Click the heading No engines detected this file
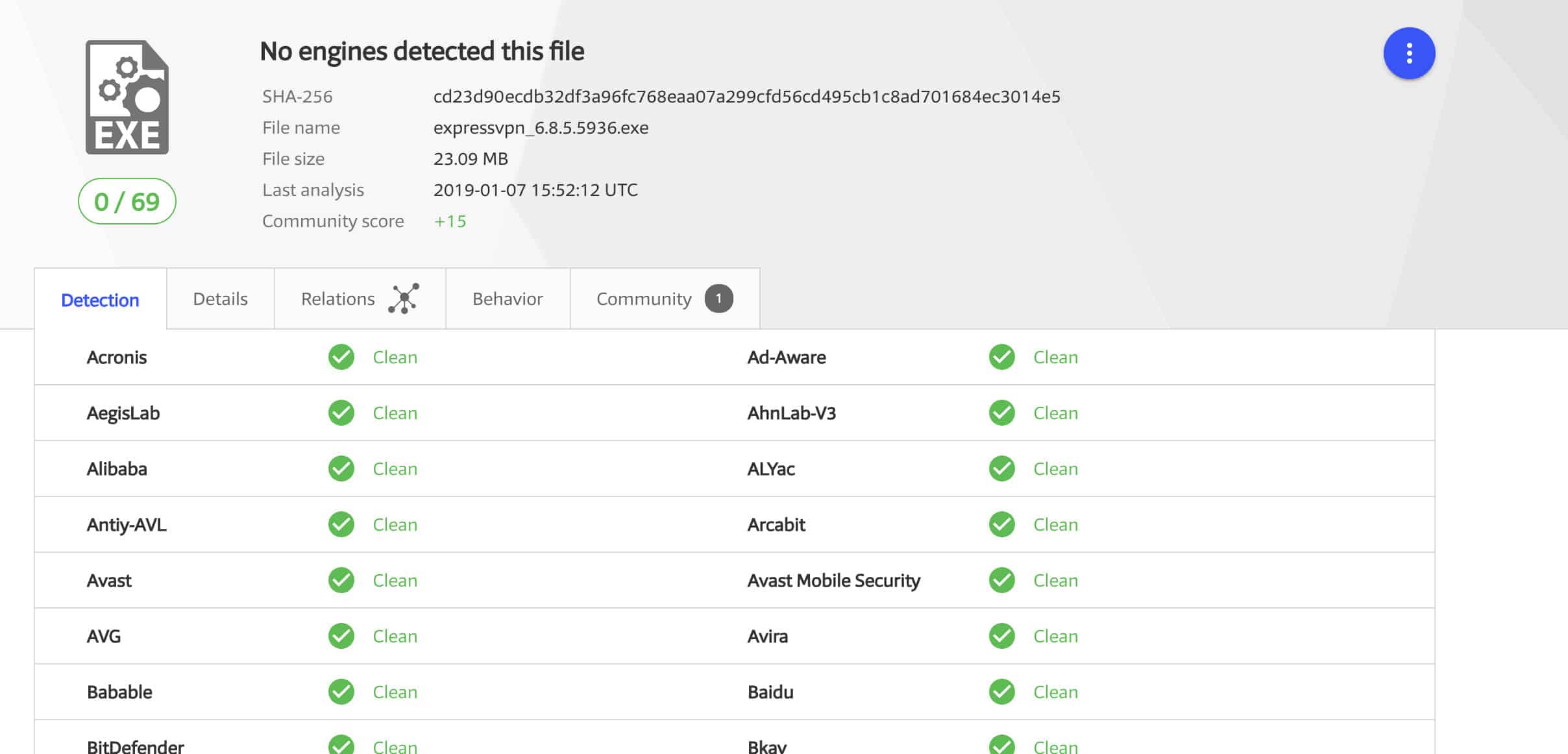 click(422, 51)
